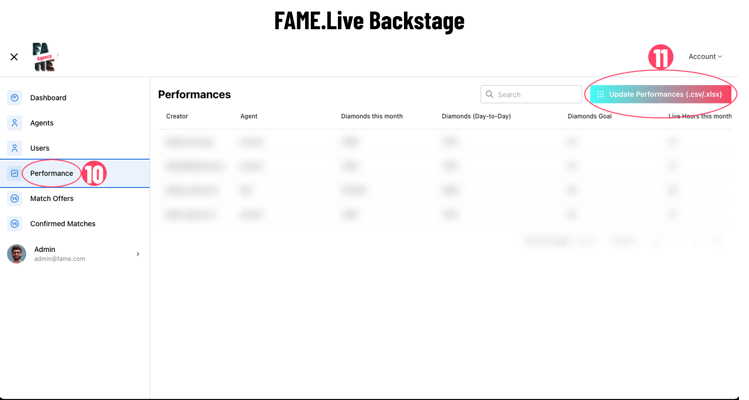The image size is (749, 400).
Task: Go to the Agents page
Action: 42,123
